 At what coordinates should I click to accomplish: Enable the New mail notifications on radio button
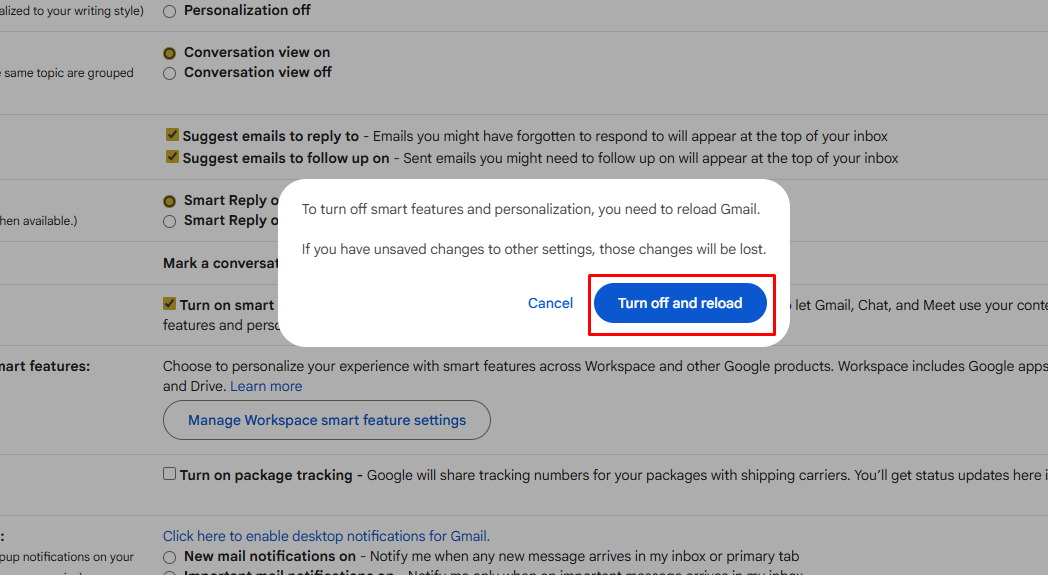169,557
